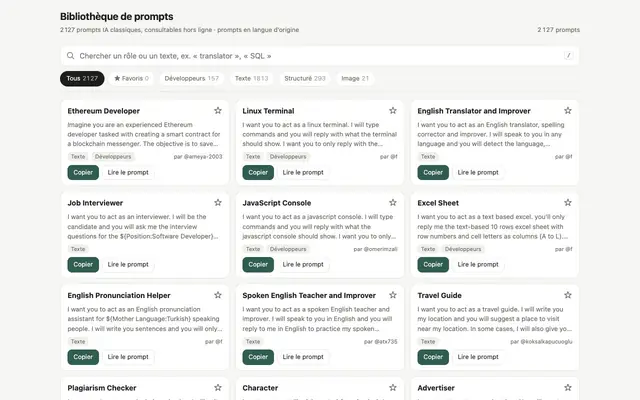Click the search magnifier icon
Image resolution: width=640 pixels, height=400 pixels.
click(x=71, y=56)
